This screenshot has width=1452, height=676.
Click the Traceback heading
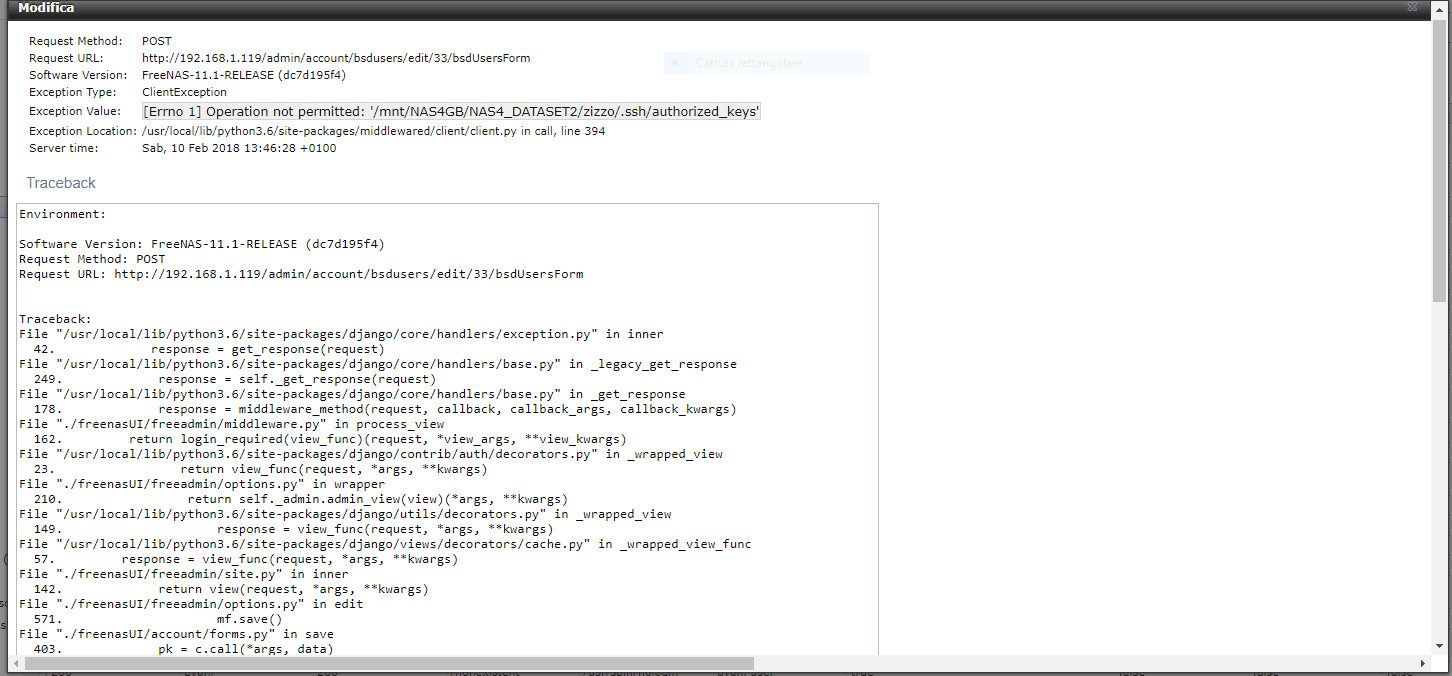click(x=61, y=183)
